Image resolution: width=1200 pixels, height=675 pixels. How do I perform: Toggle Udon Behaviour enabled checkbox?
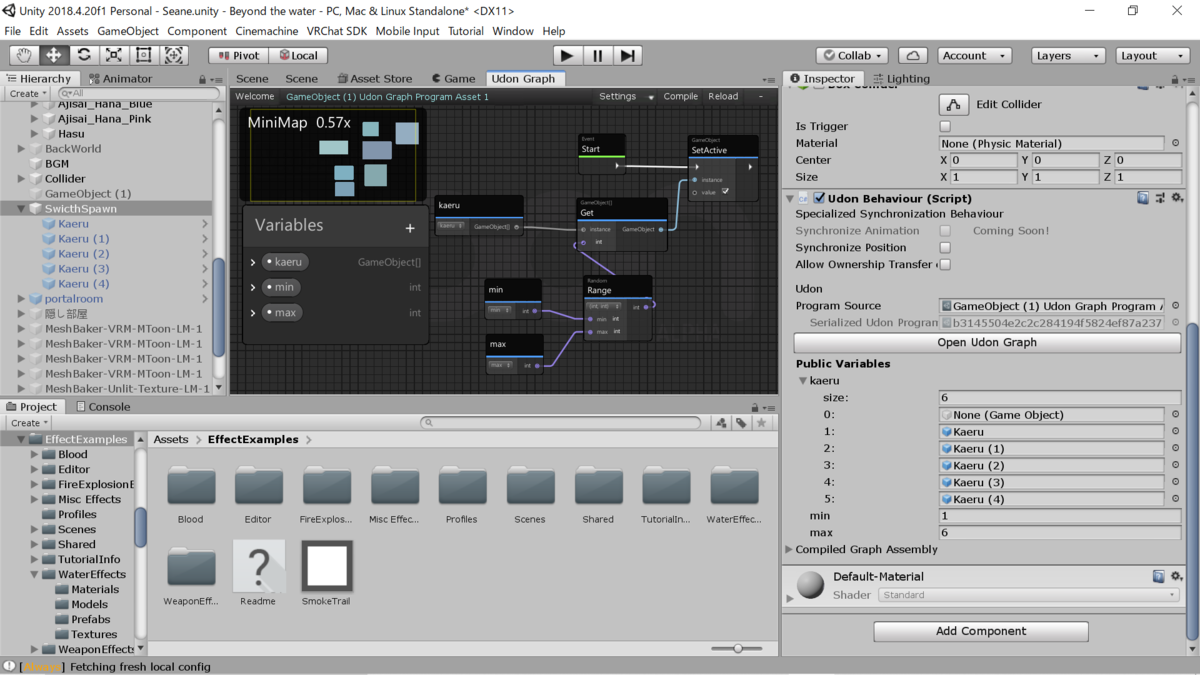[820, 198]
